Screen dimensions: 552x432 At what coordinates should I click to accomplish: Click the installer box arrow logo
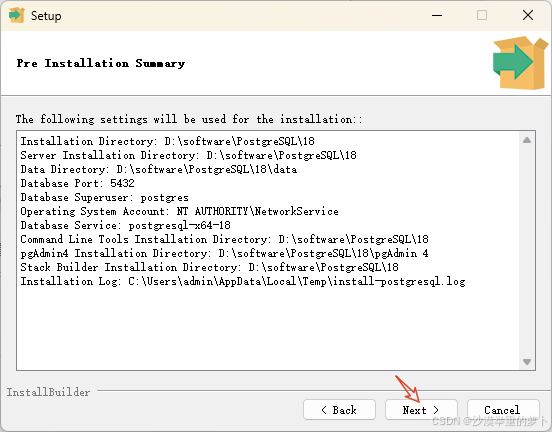click(x=520, y=63)
